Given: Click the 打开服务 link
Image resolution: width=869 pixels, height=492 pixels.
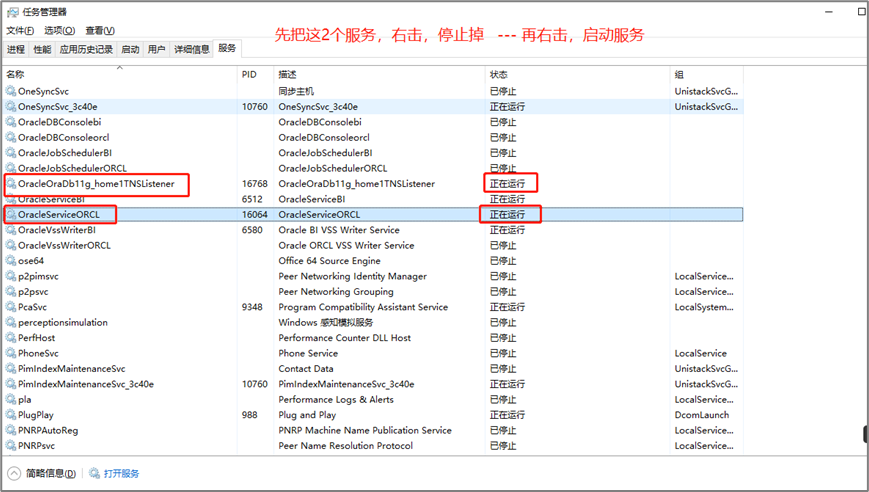Looking at the screenshot, I should [121, 473].
